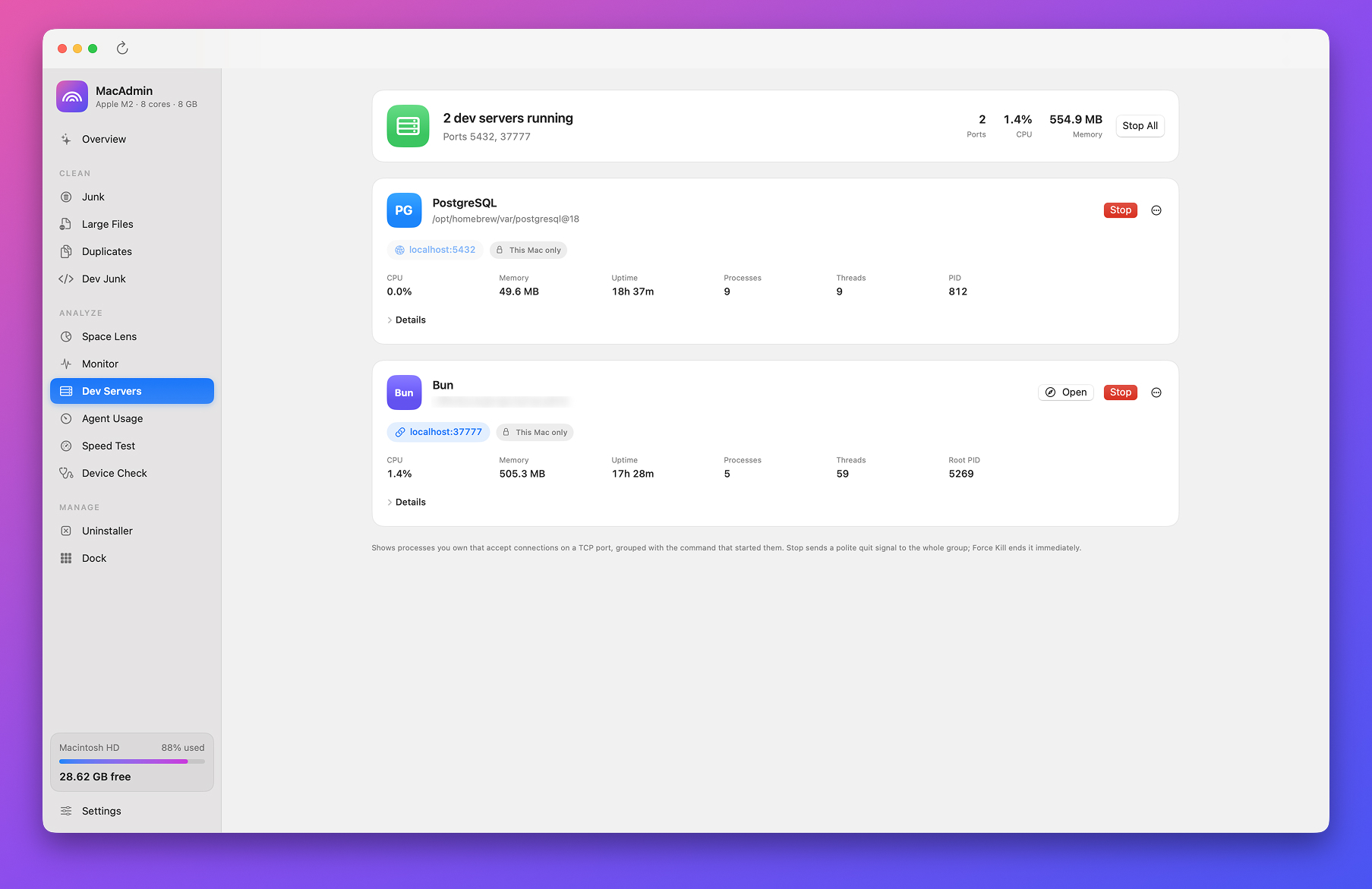Screen dimensions: 1372x889
Task: Click the refresh icon in the title bar
Action: coord(122,49)
